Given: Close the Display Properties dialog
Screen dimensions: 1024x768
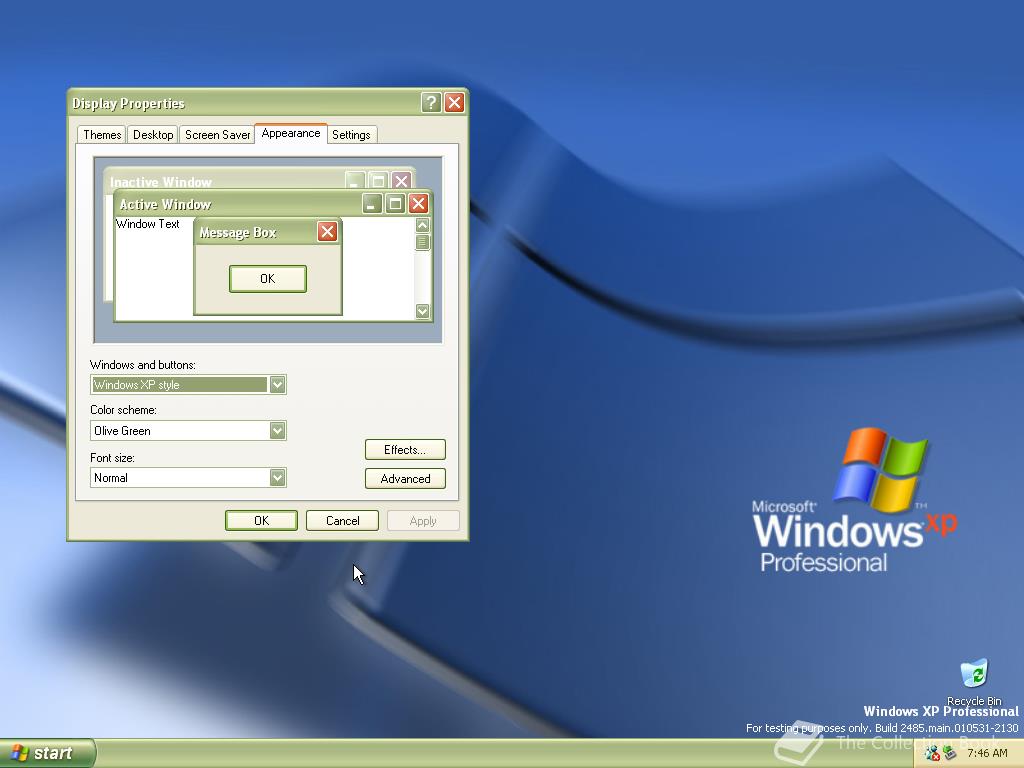Looking at the screenshot, I should point(454,103).
